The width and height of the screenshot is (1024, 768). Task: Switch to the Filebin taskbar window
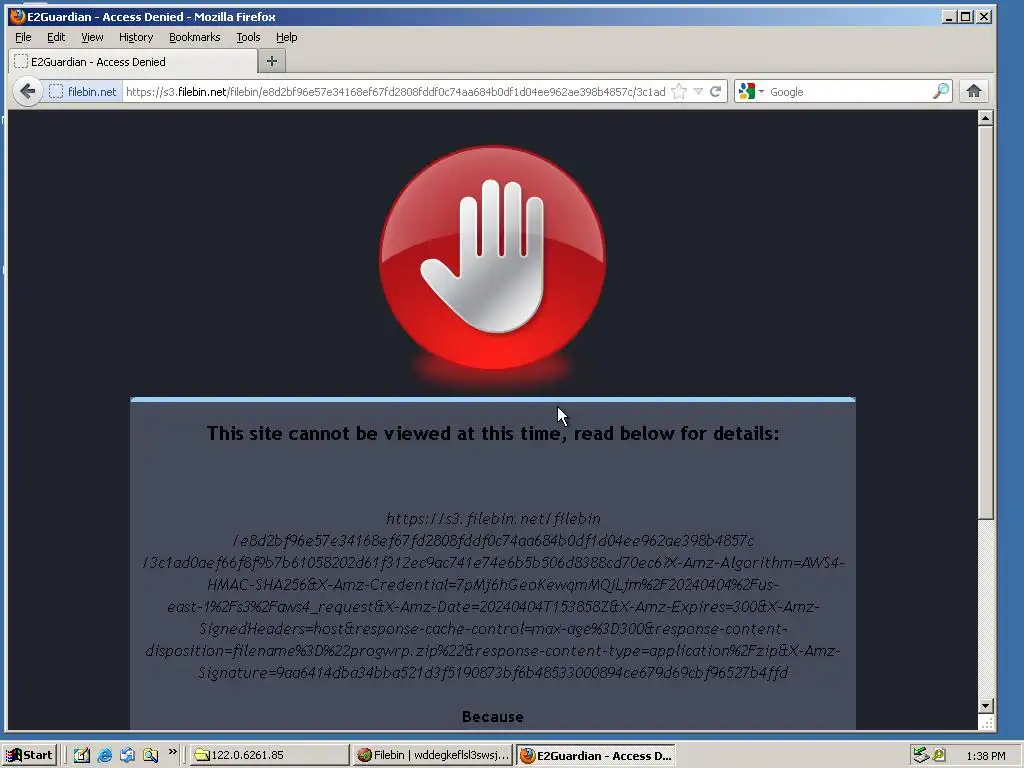coord(433,756)
